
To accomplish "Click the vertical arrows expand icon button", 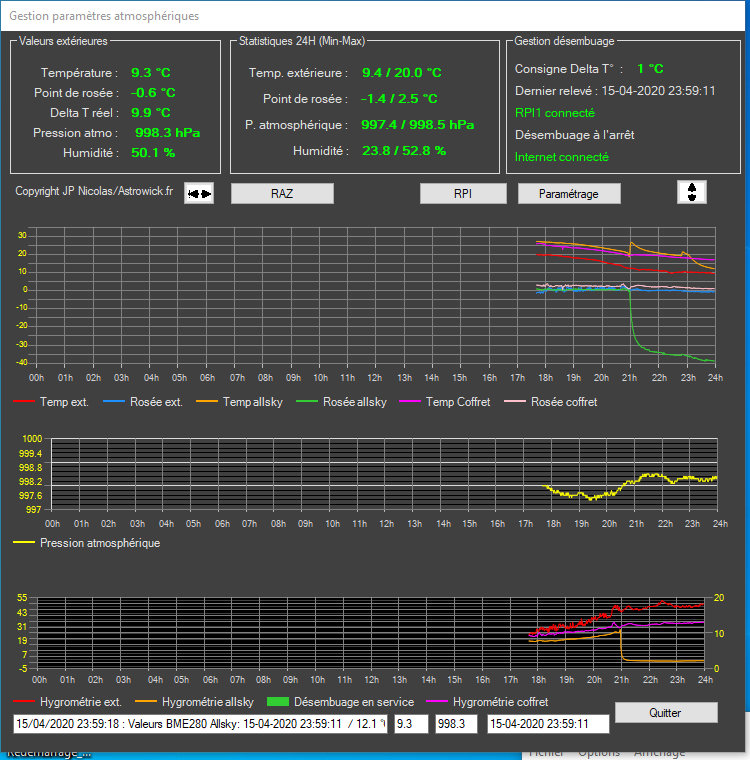I will click(x=692, y=192).
